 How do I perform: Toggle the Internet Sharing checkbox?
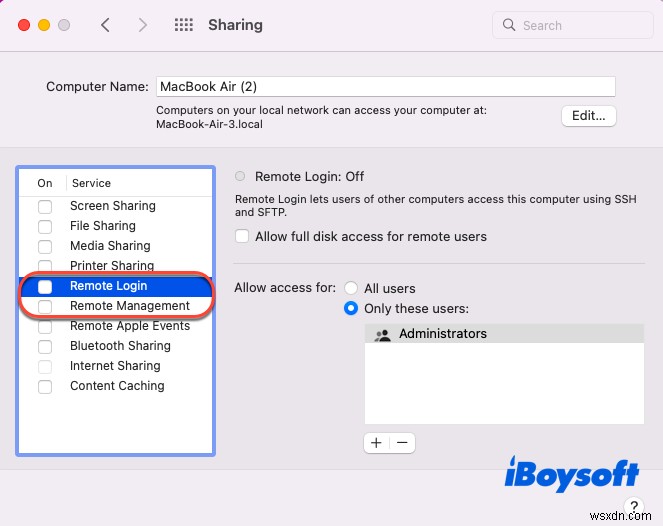click(x=45, y=367)
